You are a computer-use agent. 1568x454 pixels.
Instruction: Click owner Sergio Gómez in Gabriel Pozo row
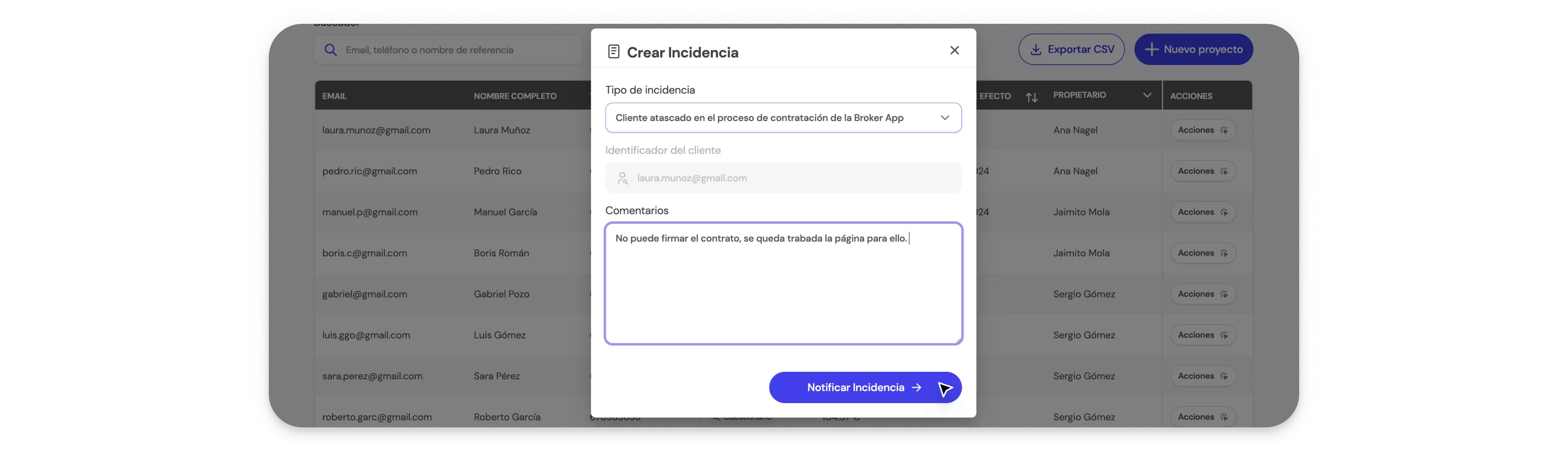pos(1084,294)
